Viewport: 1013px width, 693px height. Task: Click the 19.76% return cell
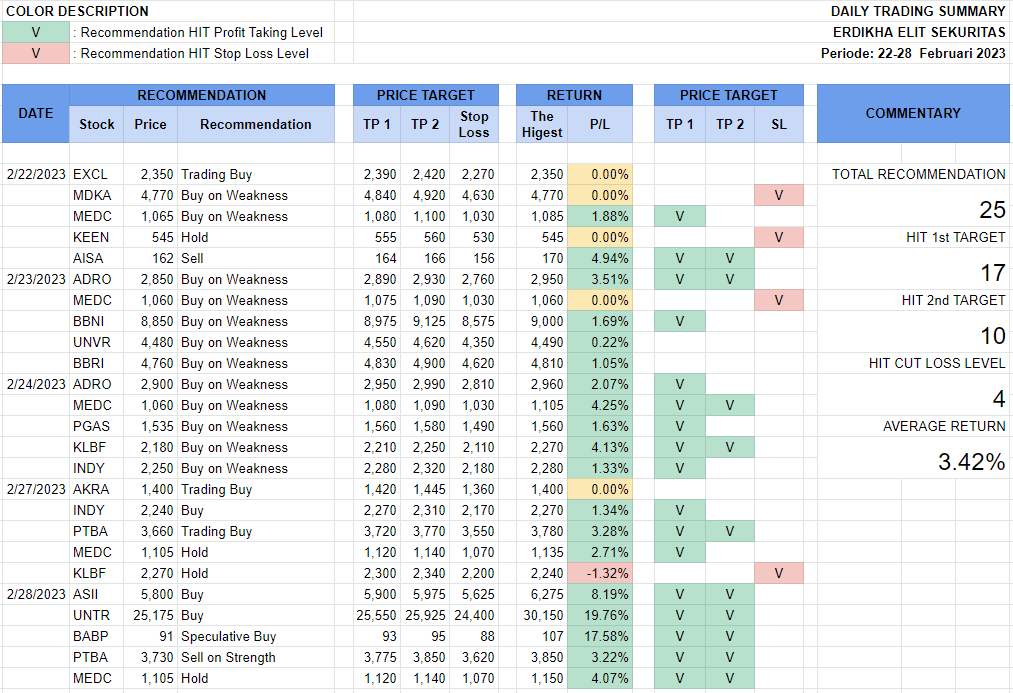click(x=600, y=615)
